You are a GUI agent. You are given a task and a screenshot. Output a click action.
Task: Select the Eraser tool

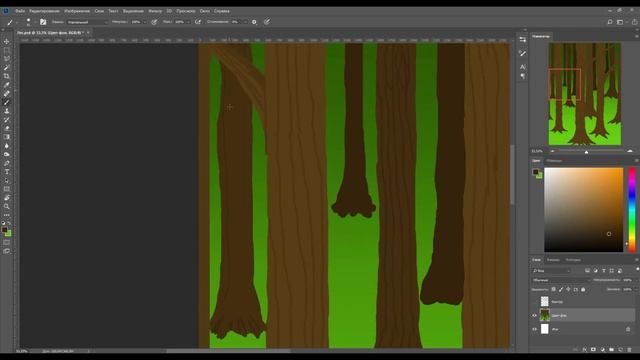7,128
